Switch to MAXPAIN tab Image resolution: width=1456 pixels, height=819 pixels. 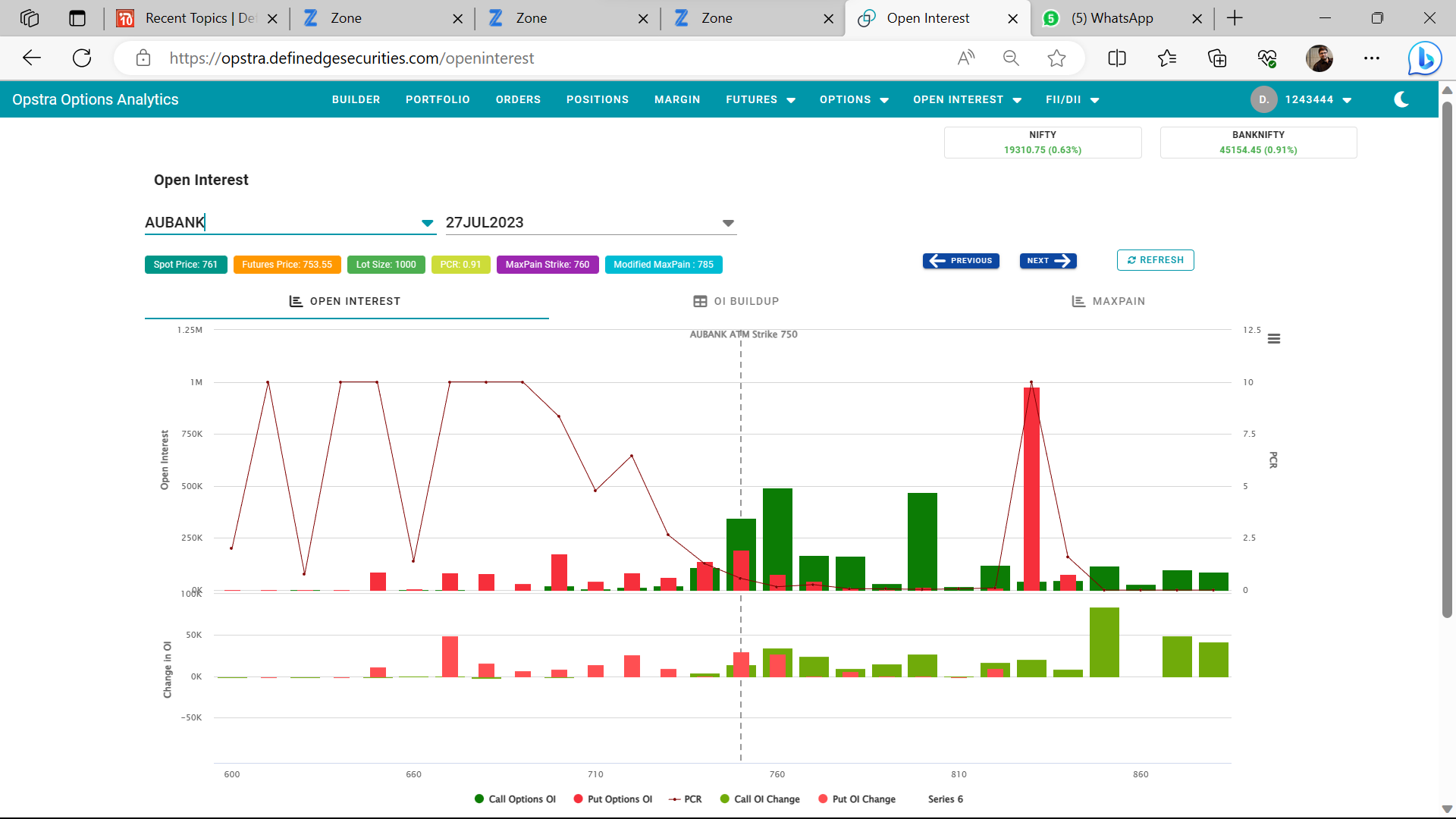click(x=1108, y=301)
